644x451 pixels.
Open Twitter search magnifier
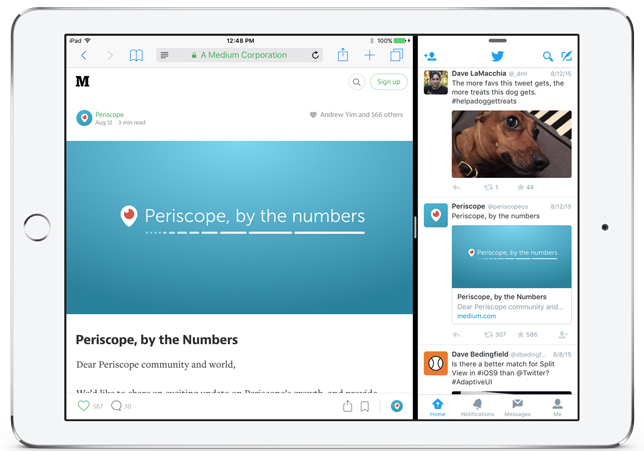point(547,56)
